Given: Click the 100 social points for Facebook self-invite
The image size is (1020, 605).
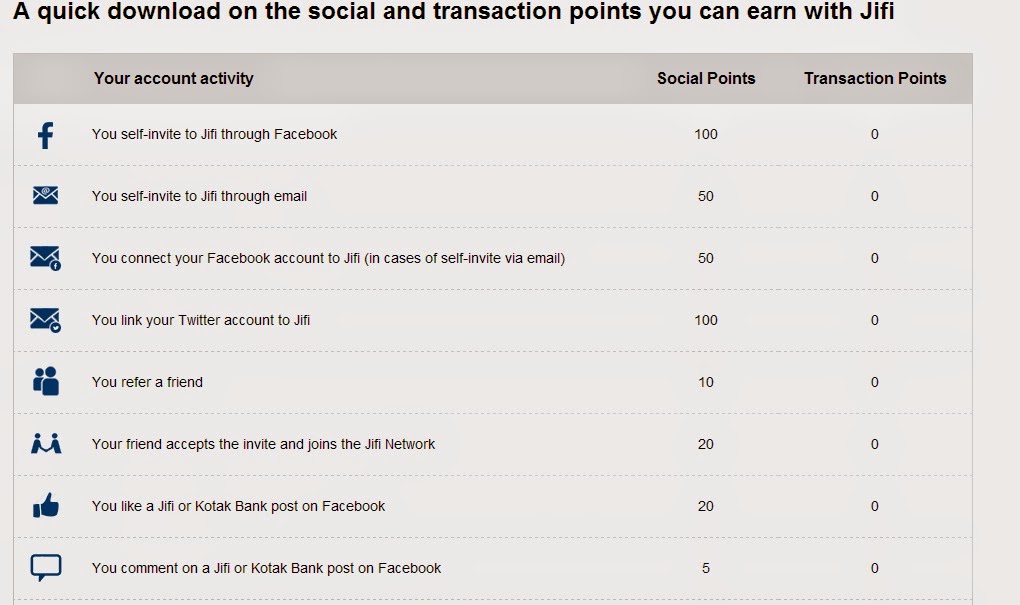Looking at the screenshot, I should [x=706, y=134].
